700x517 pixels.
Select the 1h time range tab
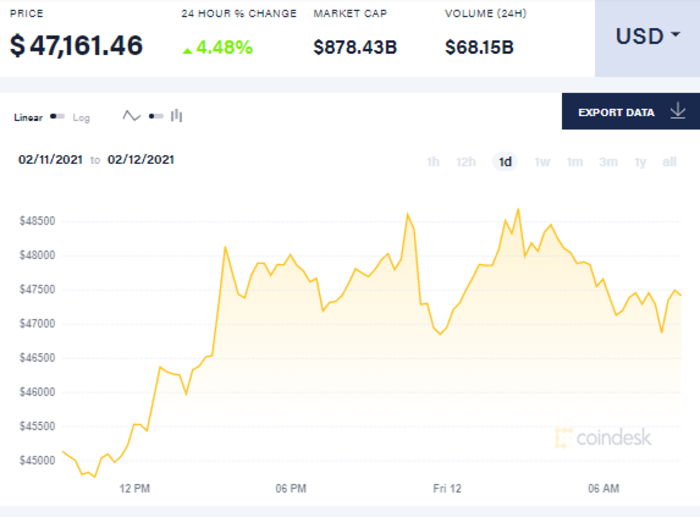(433, 162)
